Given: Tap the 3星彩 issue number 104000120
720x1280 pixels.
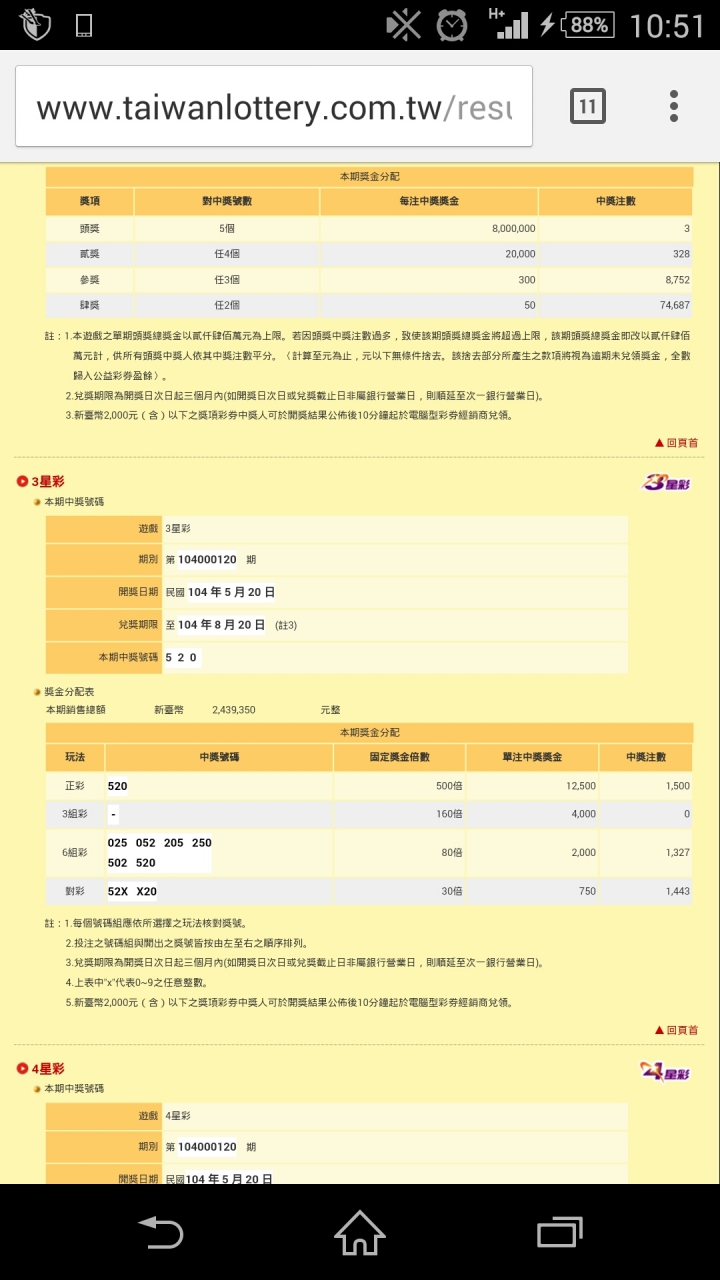Looking at the screenshot, I should 207,560.
